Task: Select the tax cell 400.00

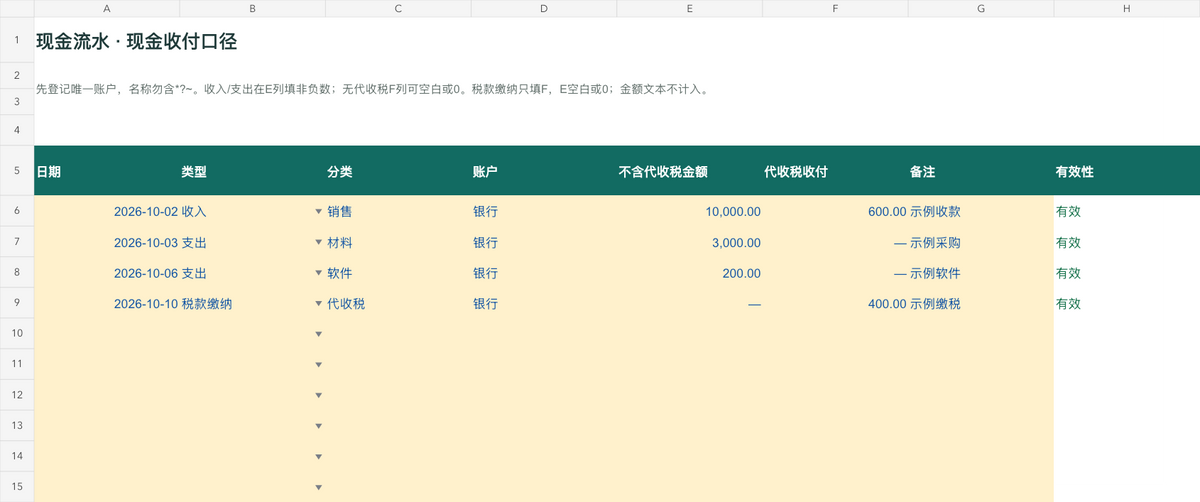Action: (835, 304)
